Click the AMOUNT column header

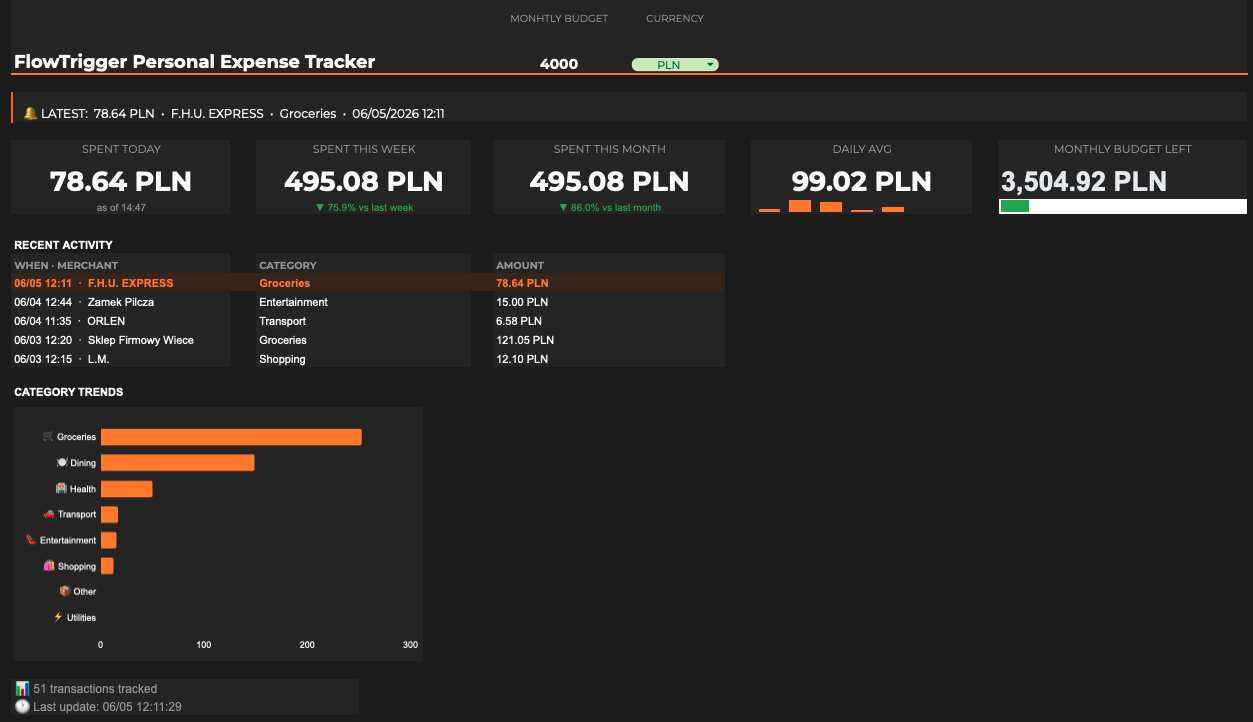(x=520, y=265)
